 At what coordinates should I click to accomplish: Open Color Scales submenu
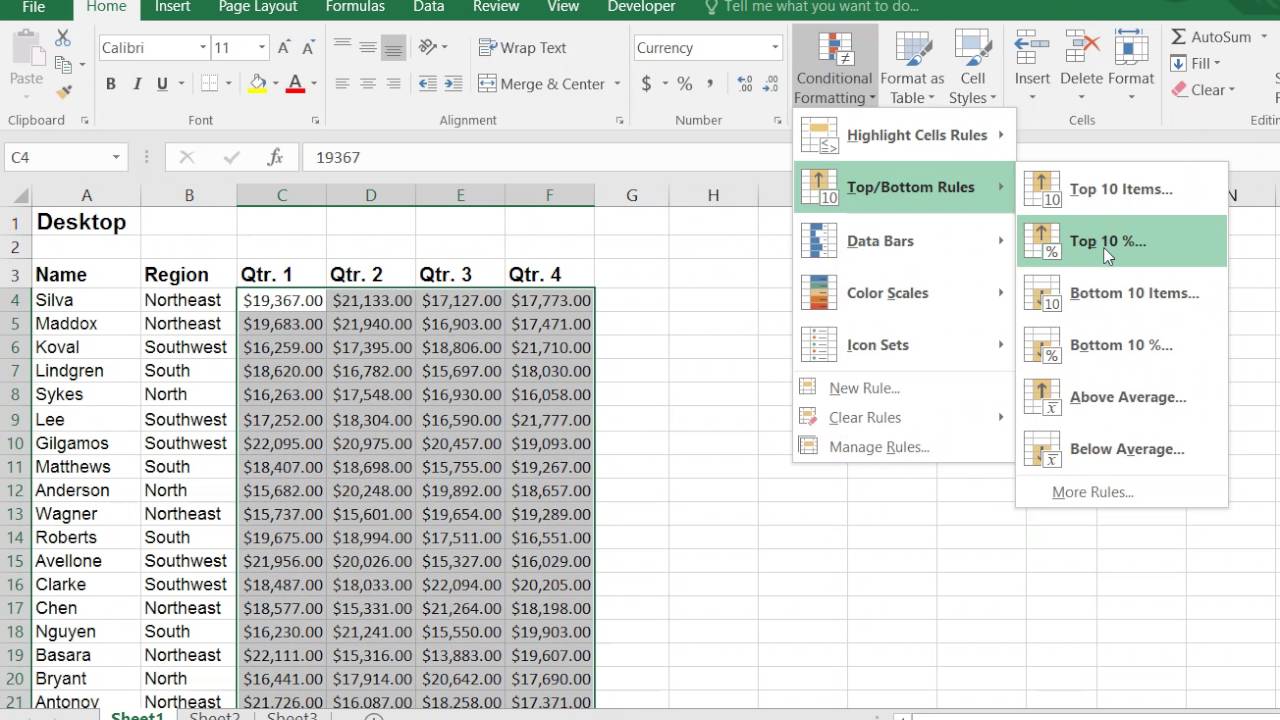(x=904, y=293)
